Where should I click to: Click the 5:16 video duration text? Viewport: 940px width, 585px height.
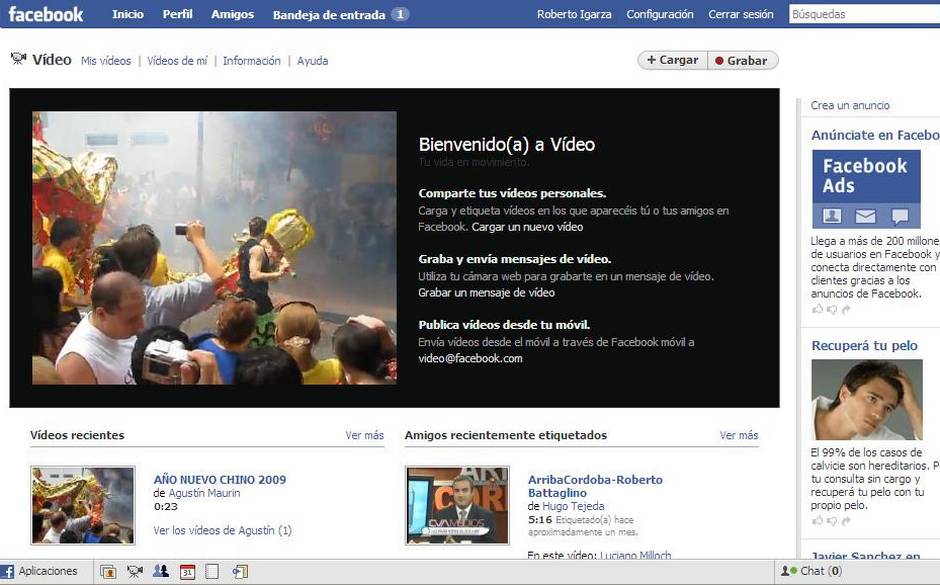(x=540, y=520)
